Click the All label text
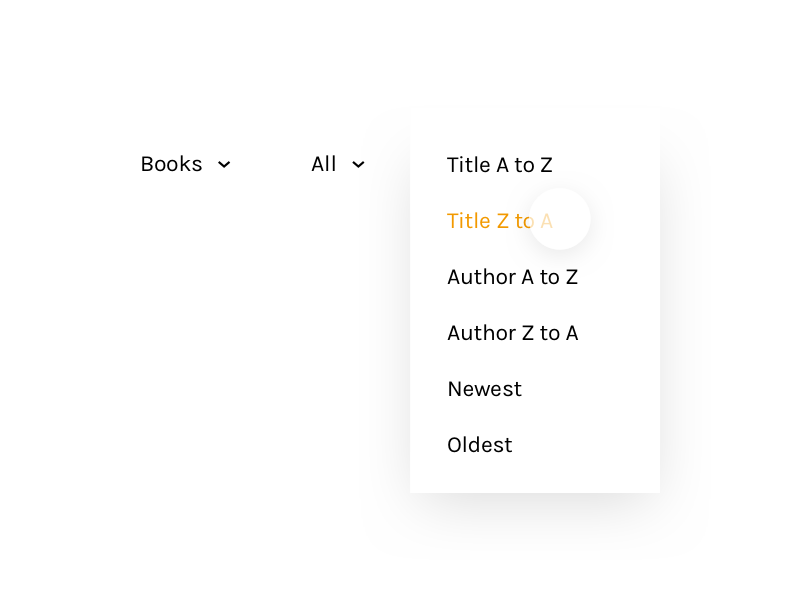 (323, 164)
